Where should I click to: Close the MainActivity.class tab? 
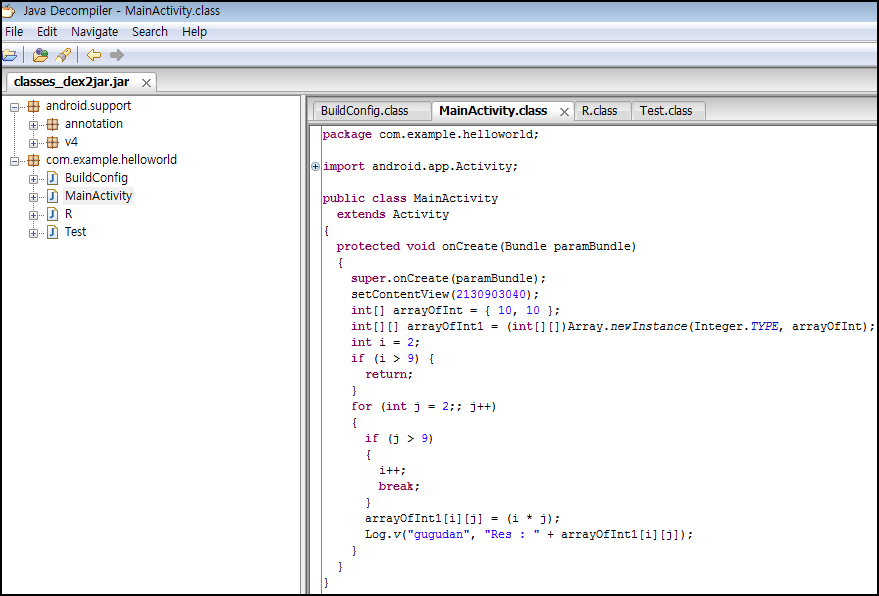click(565, 112)
